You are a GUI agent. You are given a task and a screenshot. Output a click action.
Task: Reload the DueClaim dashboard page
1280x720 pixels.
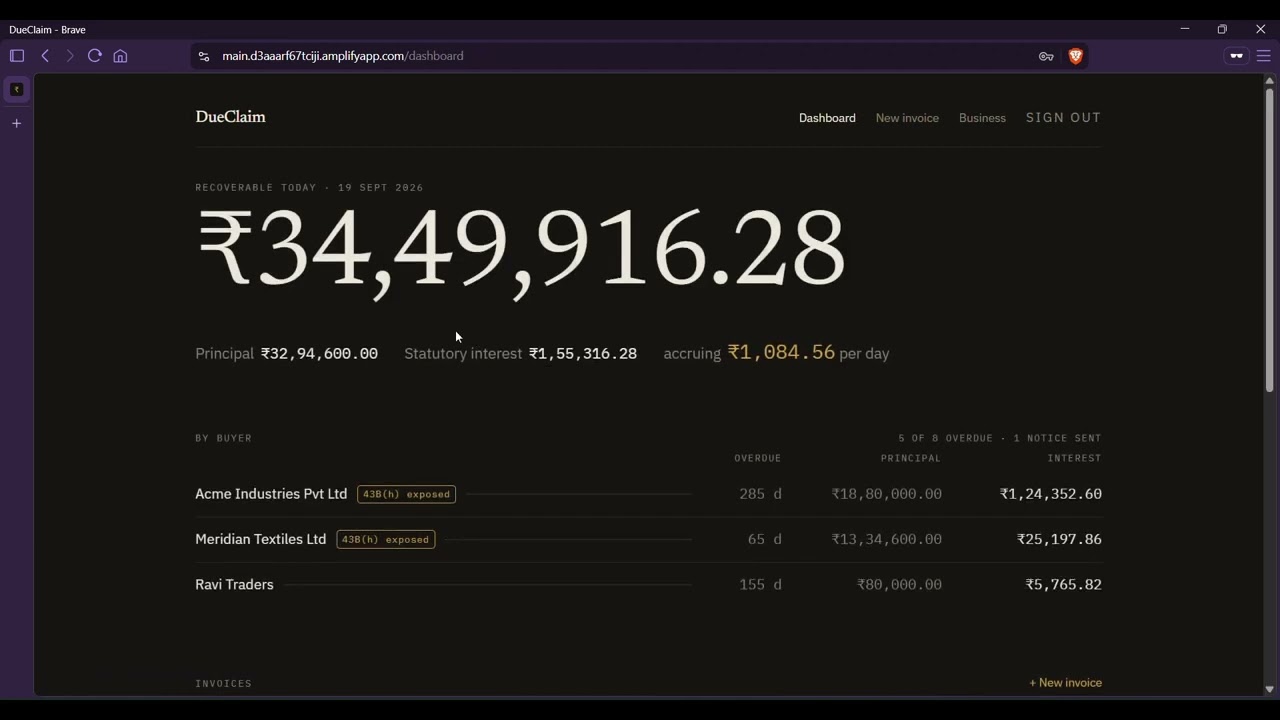(95, 56)
